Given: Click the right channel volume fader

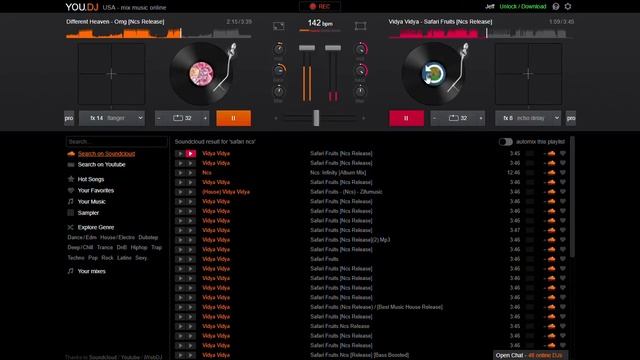Looking at the screenshot, I should [333, 48].
